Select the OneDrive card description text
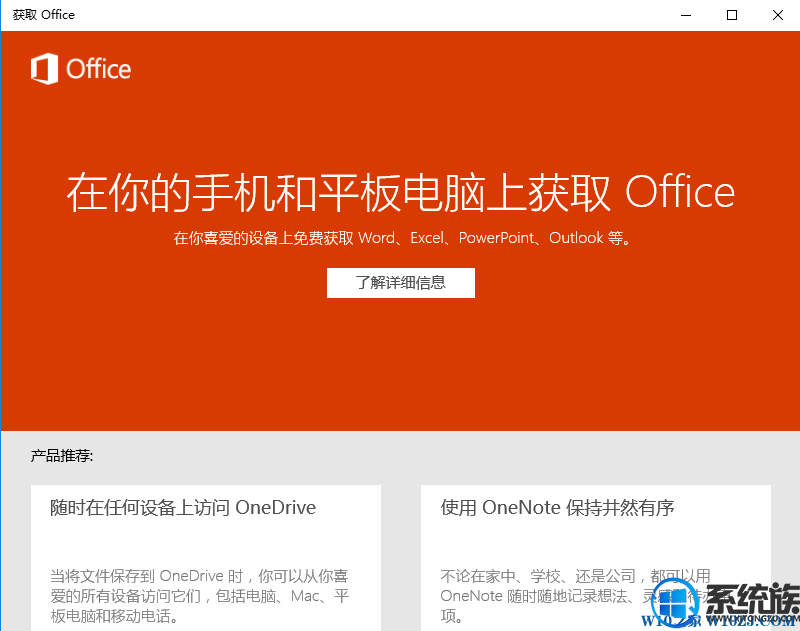 [199, 596]
